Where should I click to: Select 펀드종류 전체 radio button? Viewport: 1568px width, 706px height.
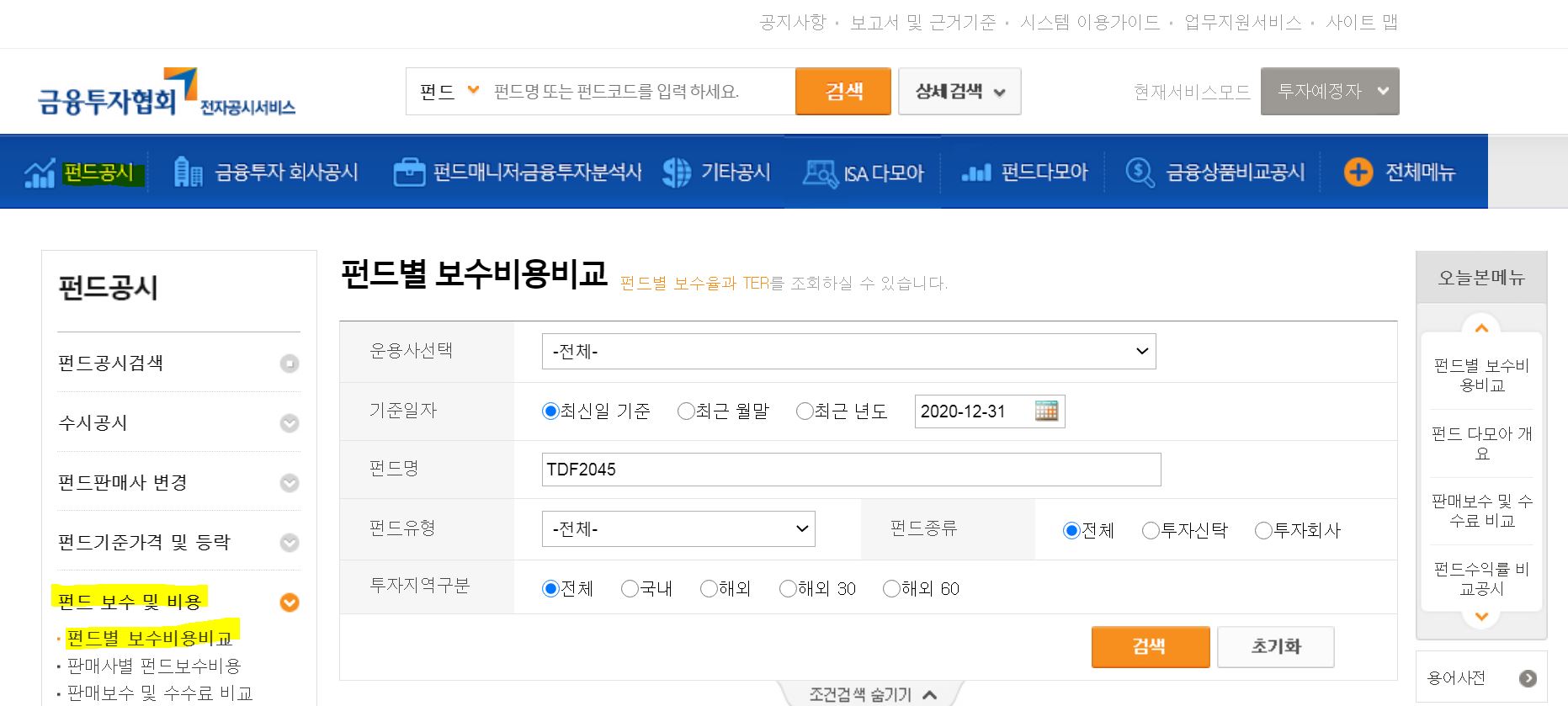click(x=1071, y=530)
